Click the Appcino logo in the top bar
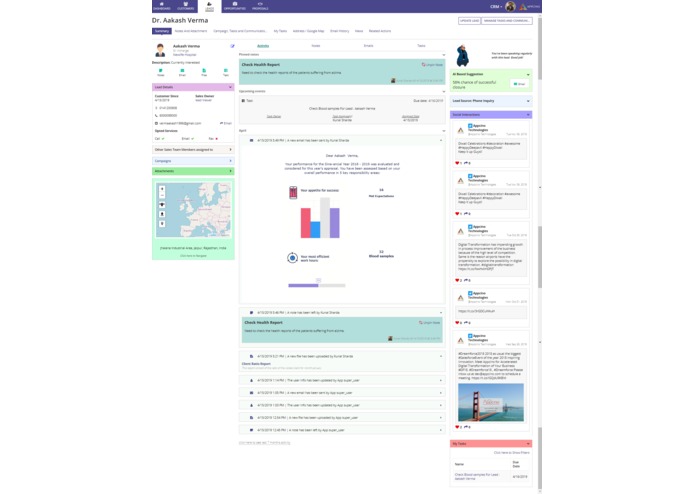The height and width of the screenshot is (494, 695). coord(530,6)
